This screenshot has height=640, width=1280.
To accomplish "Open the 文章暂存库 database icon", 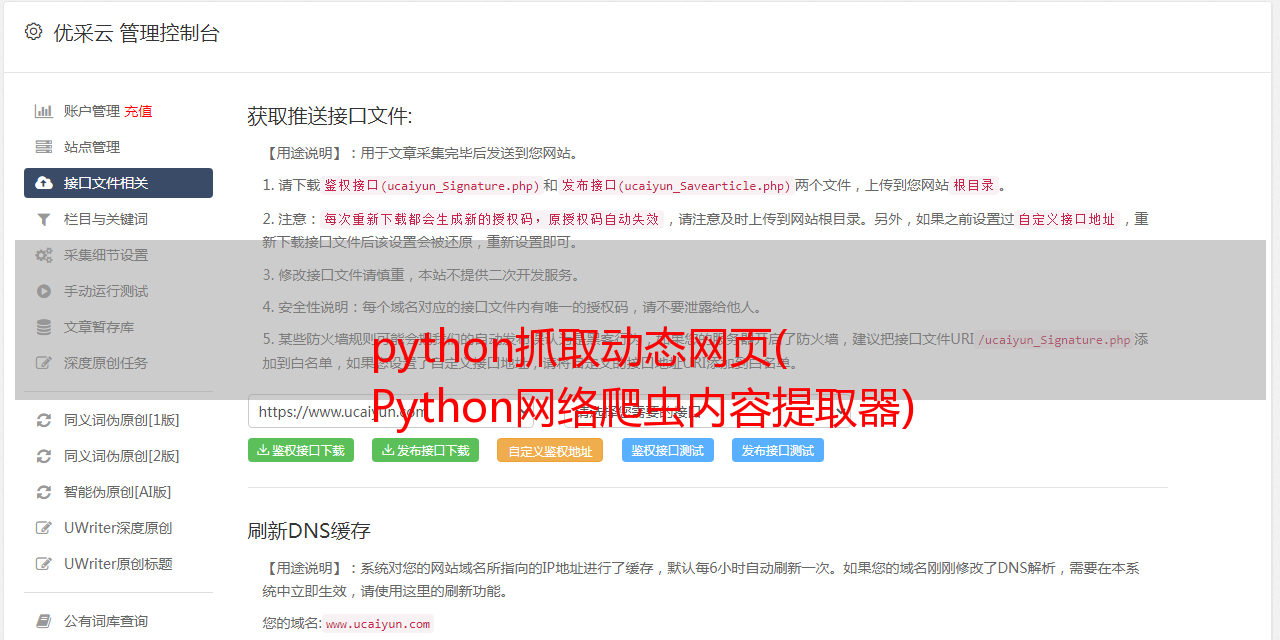I will tap(44, 327).
